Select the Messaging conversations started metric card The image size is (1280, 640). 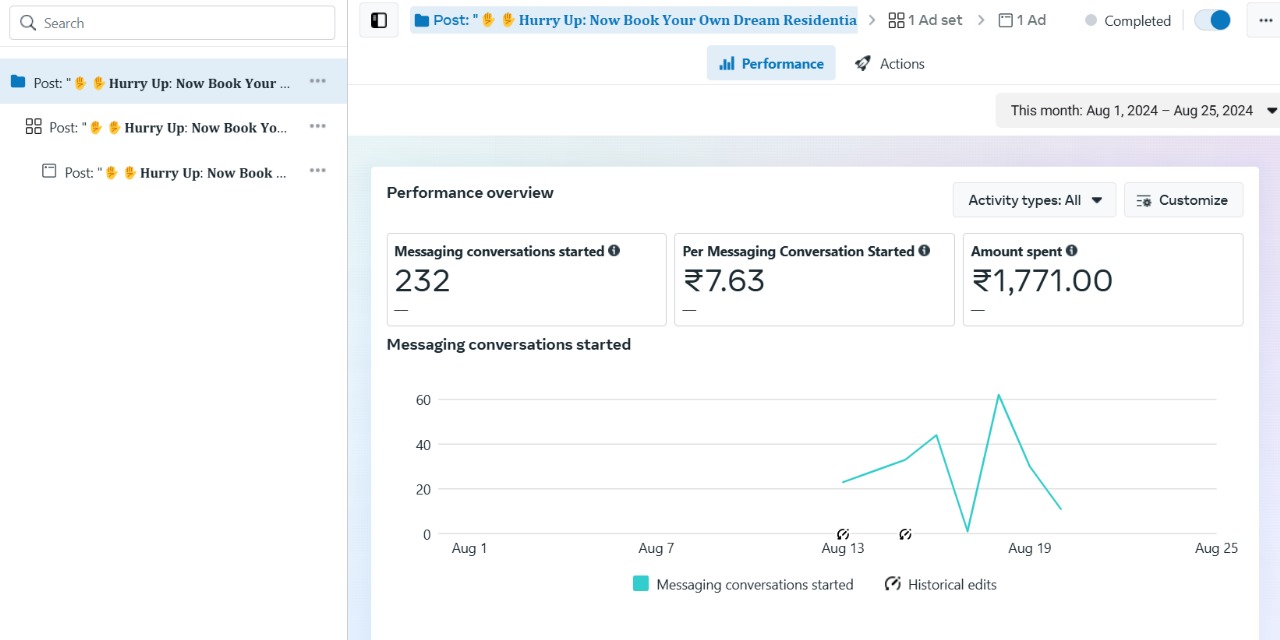526,279
